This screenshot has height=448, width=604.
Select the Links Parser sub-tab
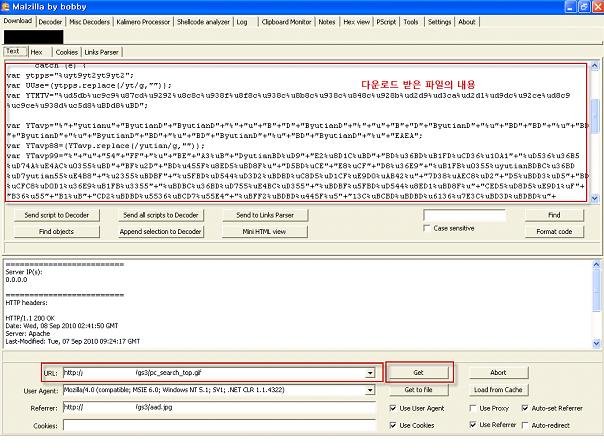[x=101, y=52]
